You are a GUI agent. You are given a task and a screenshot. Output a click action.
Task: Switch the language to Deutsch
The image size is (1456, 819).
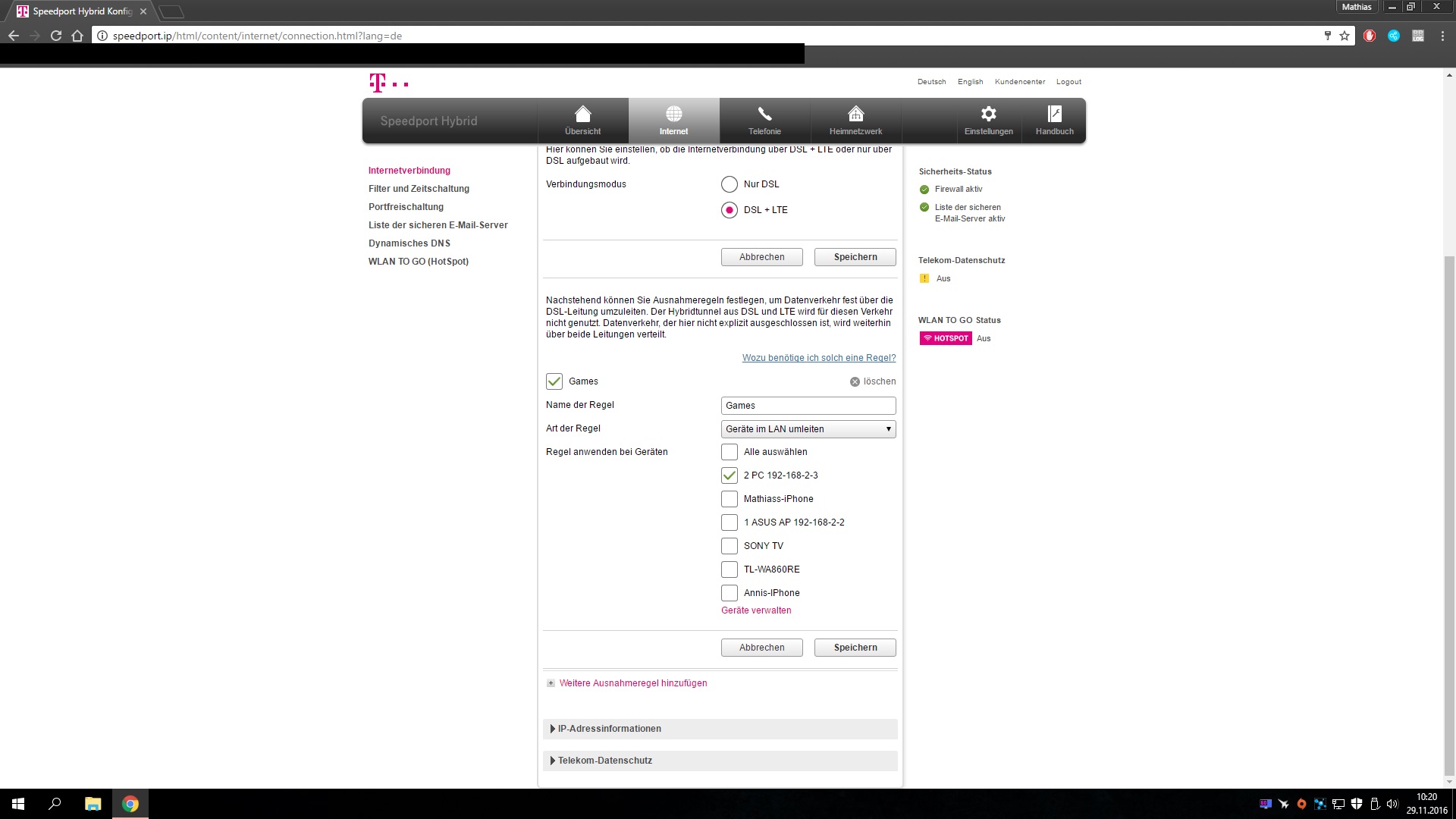coord(931,82)
